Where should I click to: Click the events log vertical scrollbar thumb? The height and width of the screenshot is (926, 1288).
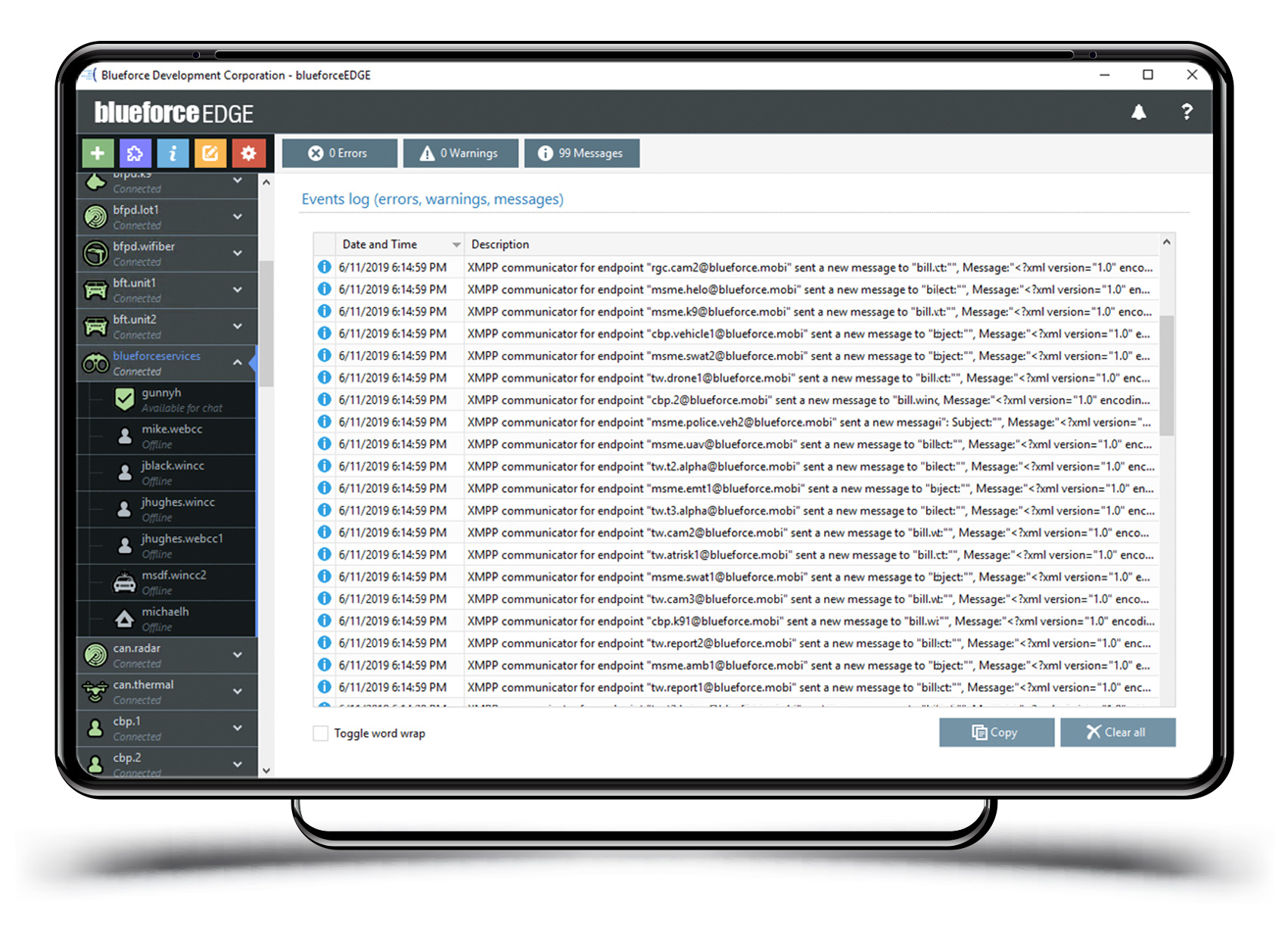pyautogui.click(x=1167, y=375)
